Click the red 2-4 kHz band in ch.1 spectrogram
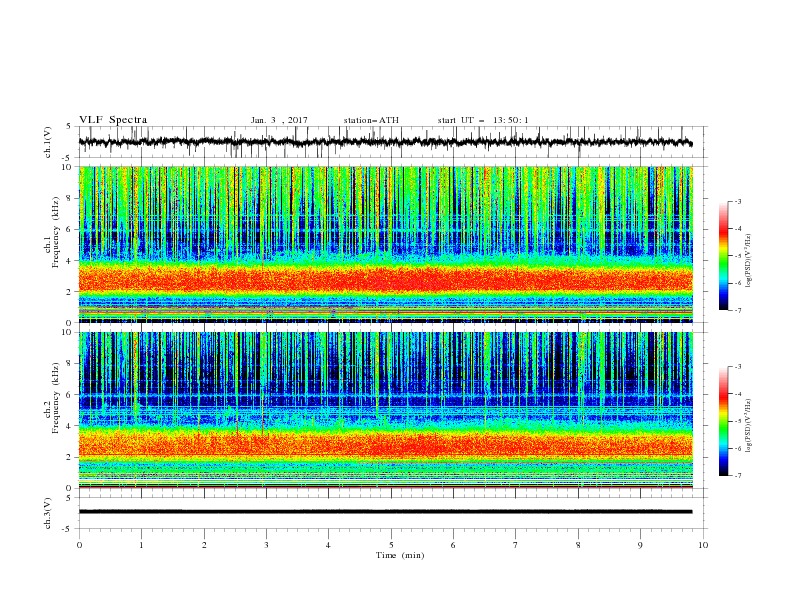The image size is (792, 612). [x=385, y=278]
